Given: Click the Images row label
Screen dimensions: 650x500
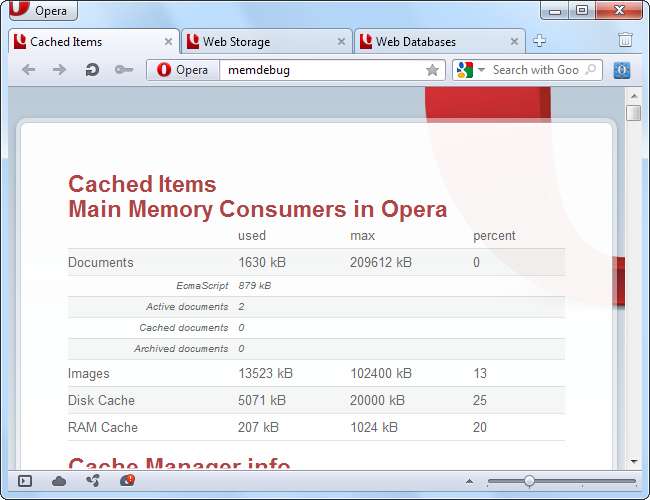Looking at the screenshot, I should (x=89, y=374).
